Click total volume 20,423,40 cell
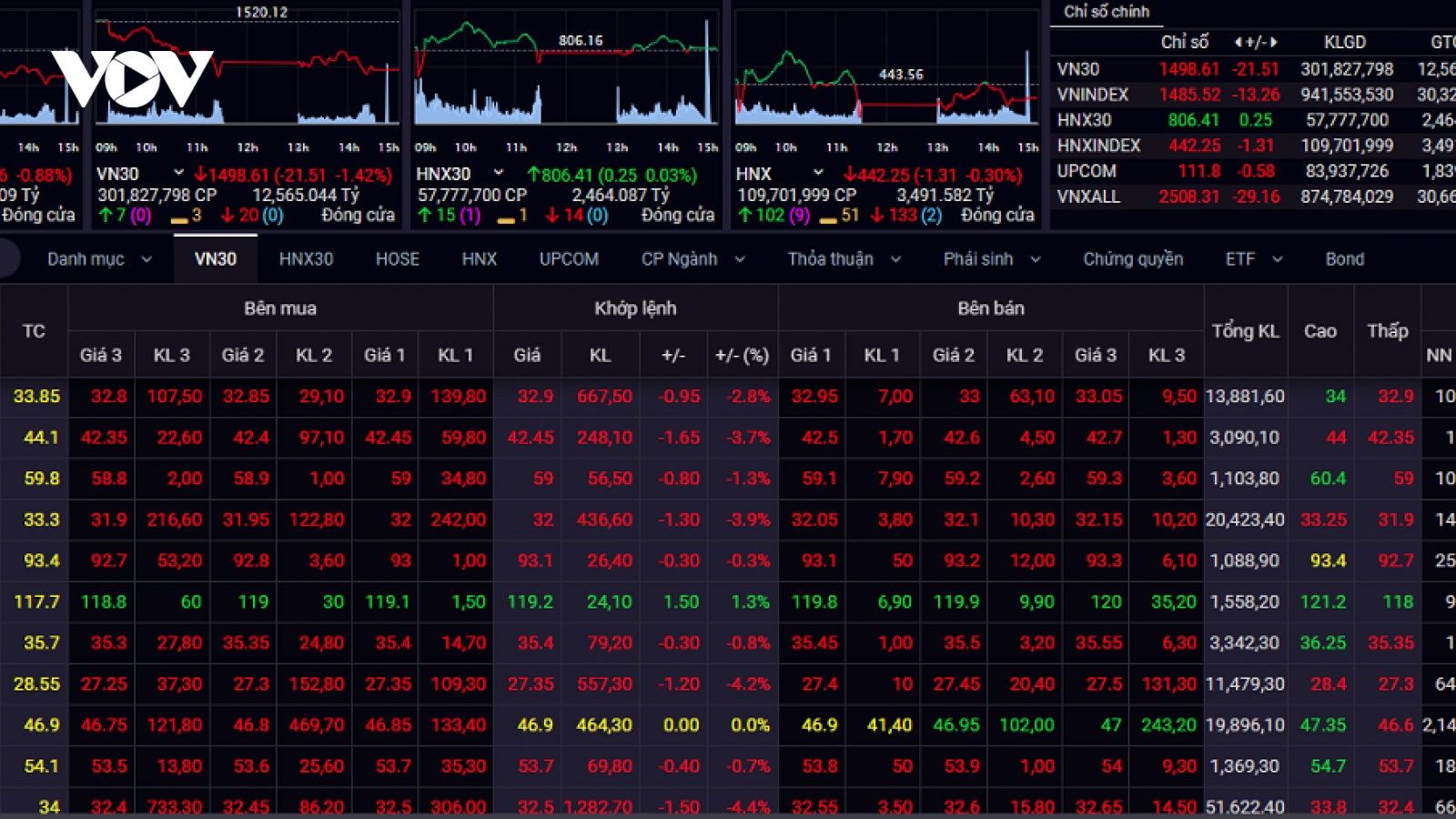Viewport: 1456px width, 819px height. (1245, 521)
